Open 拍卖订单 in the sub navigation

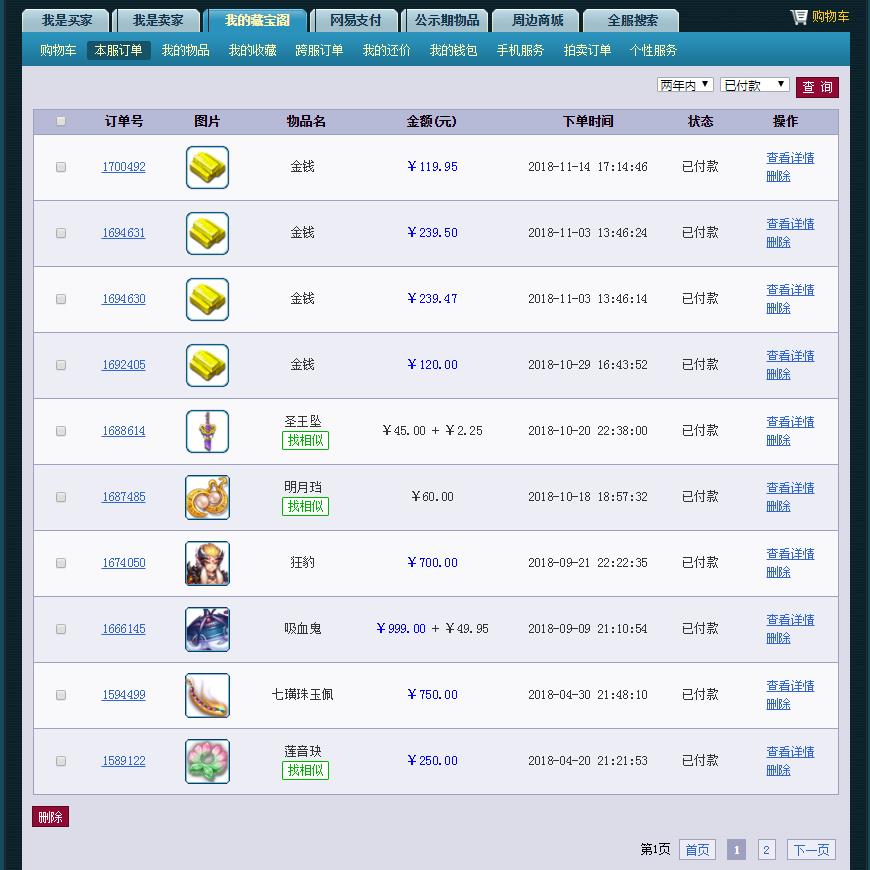[x=587, y=50]
